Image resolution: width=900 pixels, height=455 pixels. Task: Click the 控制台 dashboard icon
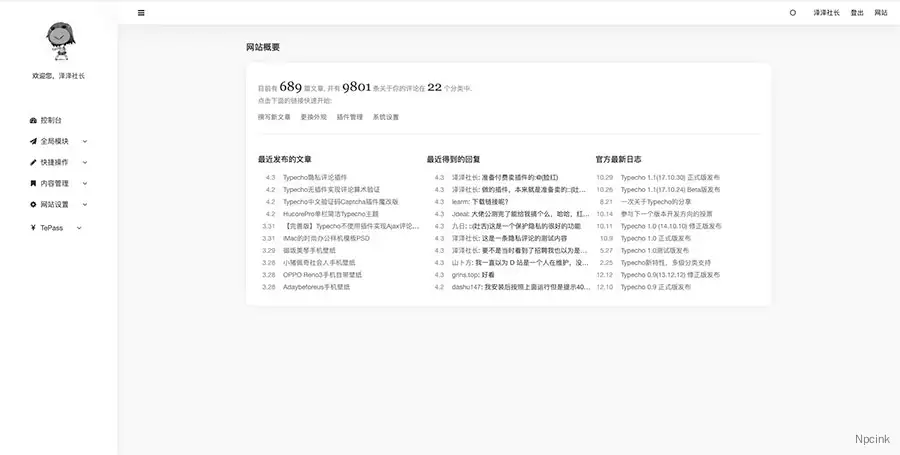(33, 120)
